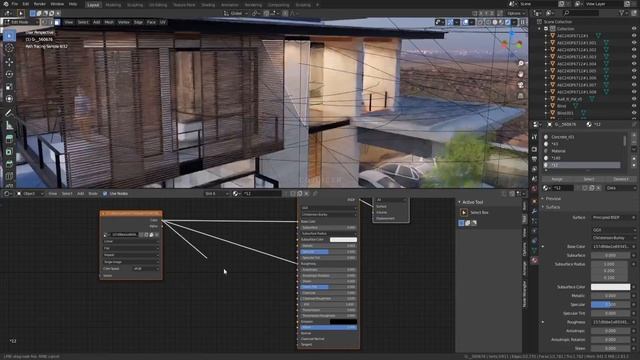Click the Blender logo menu icon

tap(5, 4)
